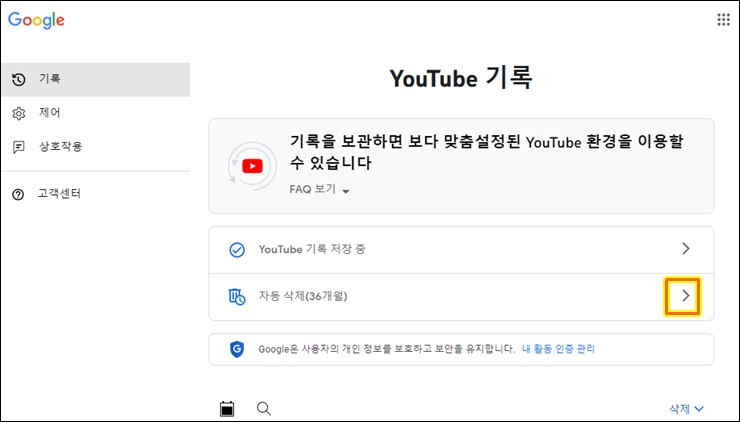The image size is (740, 422).
Task: Click the blue checkmark icon for YouTube 기록 저장 중
Action: pos(237,250)
